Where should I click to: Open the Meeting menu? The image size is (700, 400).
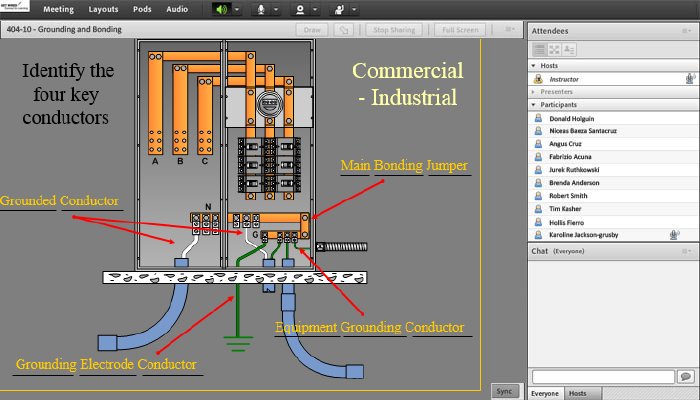pyautogui.click(x=58, y=9)
